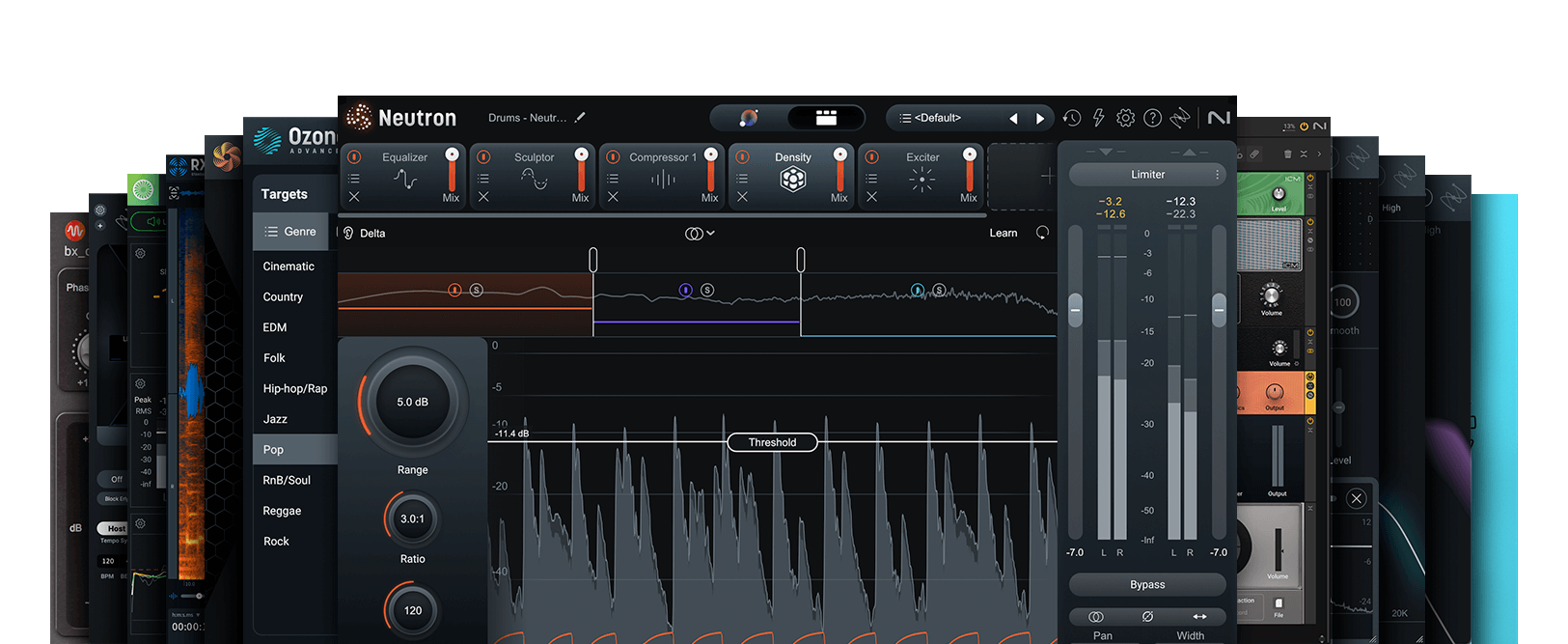Open the Compressor 1 module preset list
The height and width of the screenshot is (644, 1568).
613,179
